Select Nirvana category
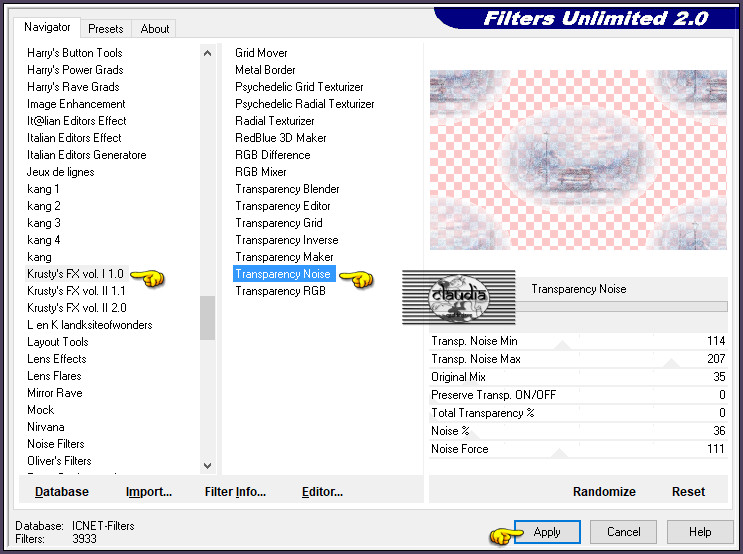This screenshot has width=743, height=554. click(46, 427)
